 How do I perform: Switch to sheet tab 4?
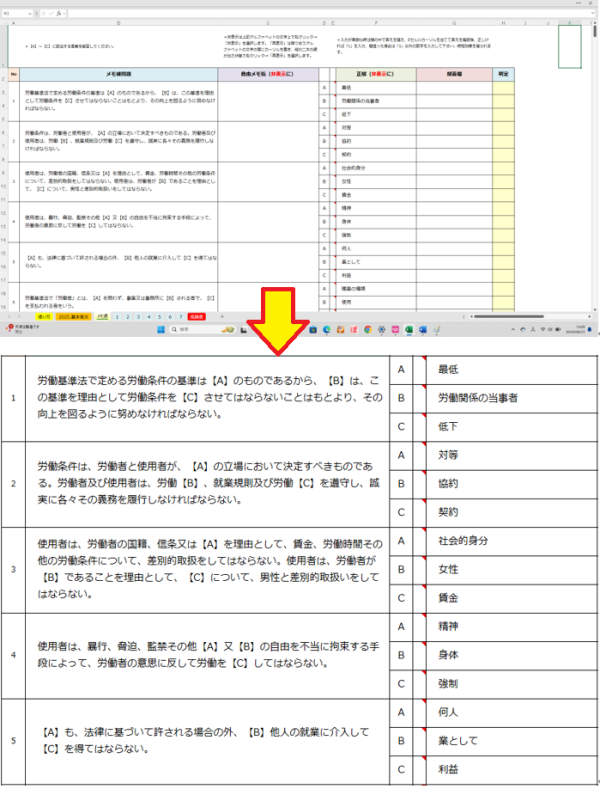pyautogui.click(x=149, y=317)
